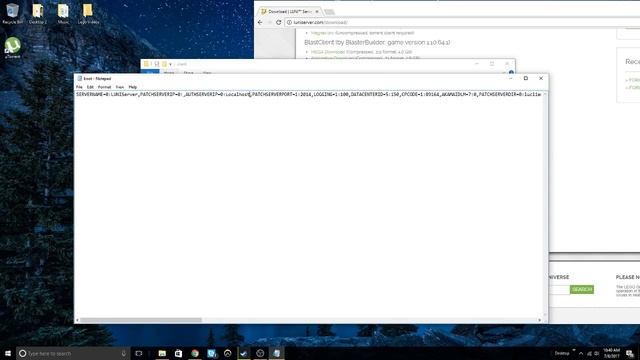Open Chrome from the taskbar
Image resolution: width=640 pixels, height=360 pixels.
click(195, 353)
